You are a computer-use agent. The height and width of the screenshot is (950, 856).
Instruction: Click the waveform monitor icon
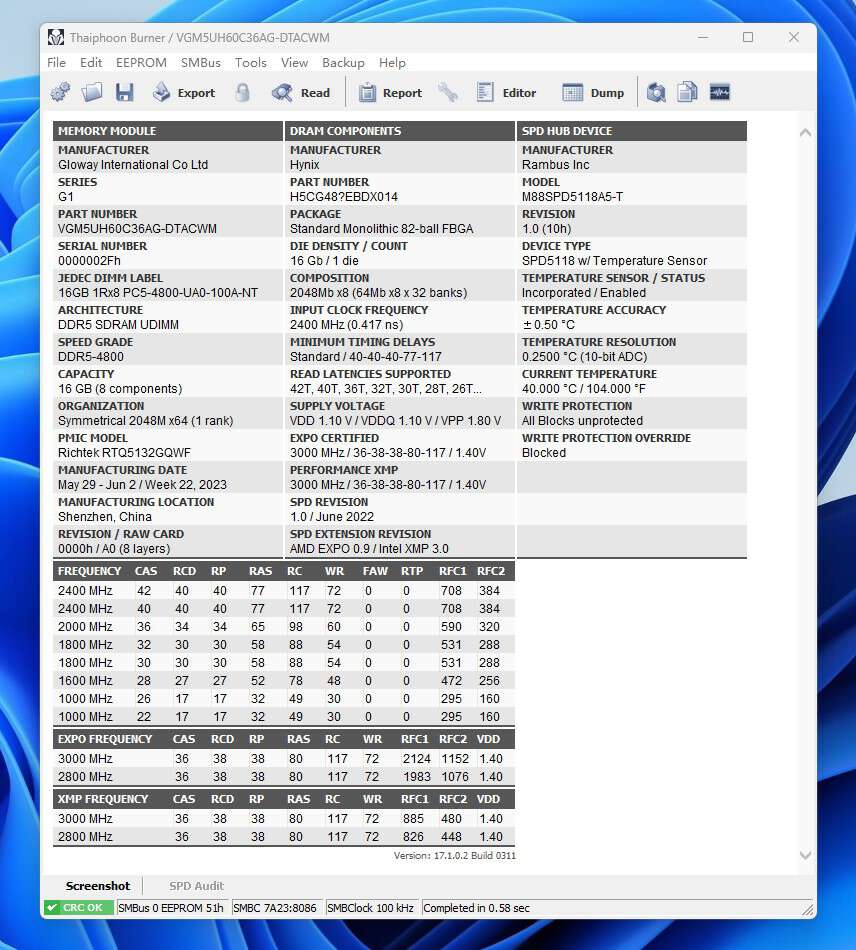(720, 93)
